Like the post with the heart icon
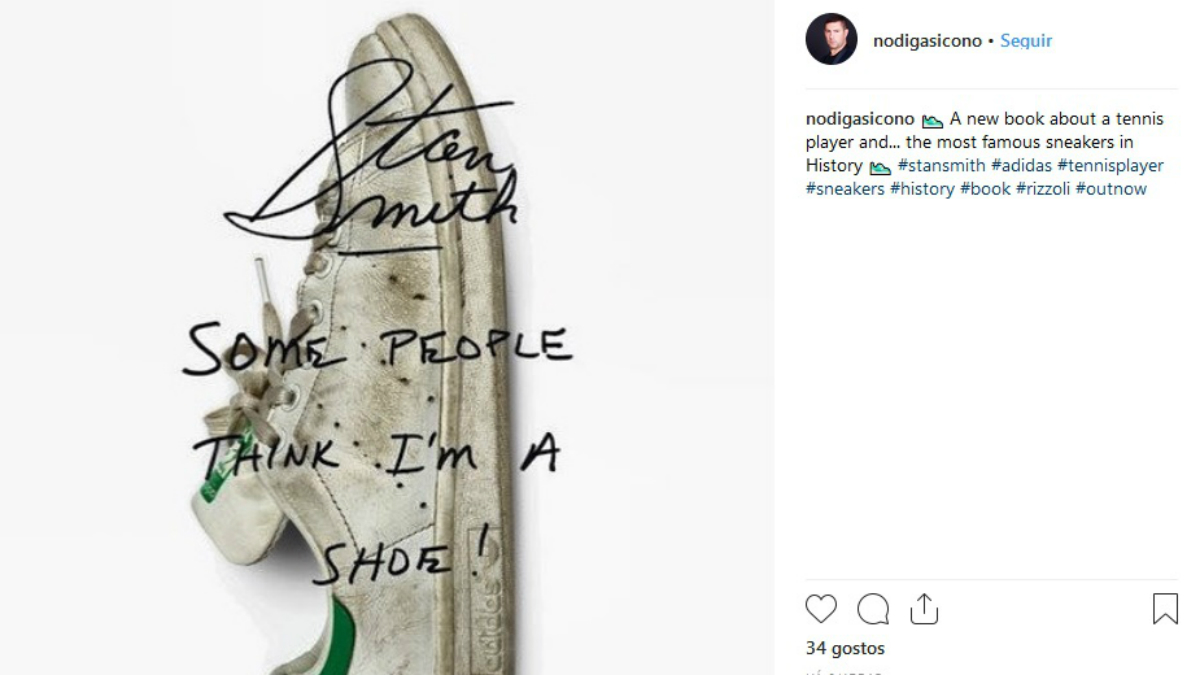The image size is (1200, 675). [821, 609]
